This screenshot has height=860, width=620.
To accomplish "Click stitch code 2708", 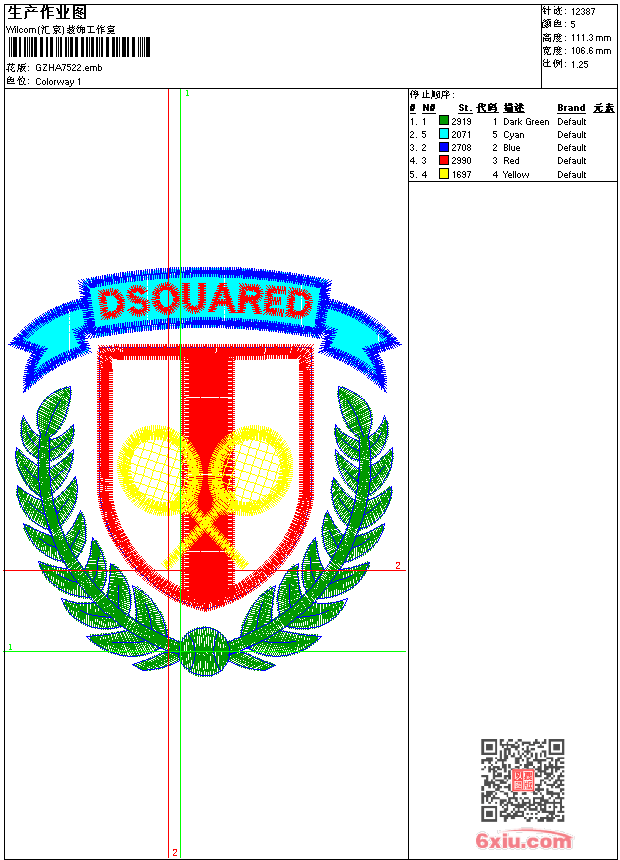I will pos(461,148).
